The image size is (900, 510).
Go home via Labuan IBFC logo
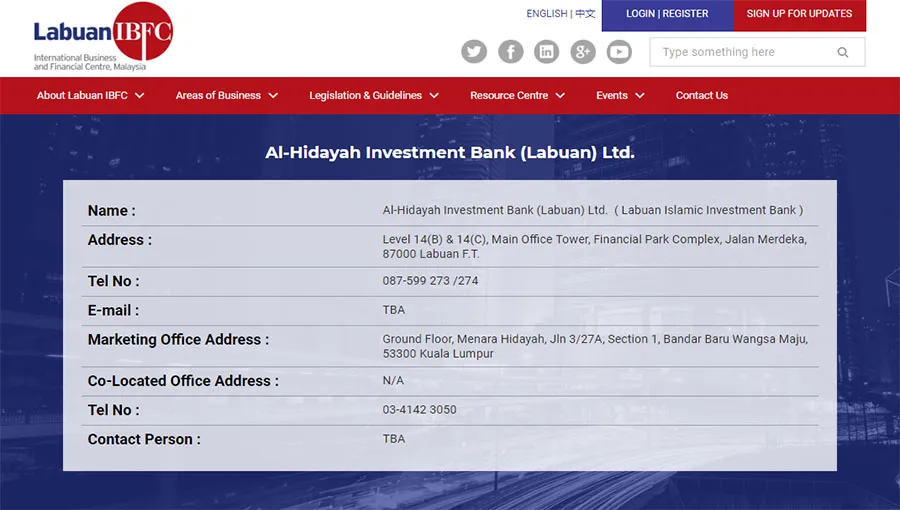click(x=103, y=37)
